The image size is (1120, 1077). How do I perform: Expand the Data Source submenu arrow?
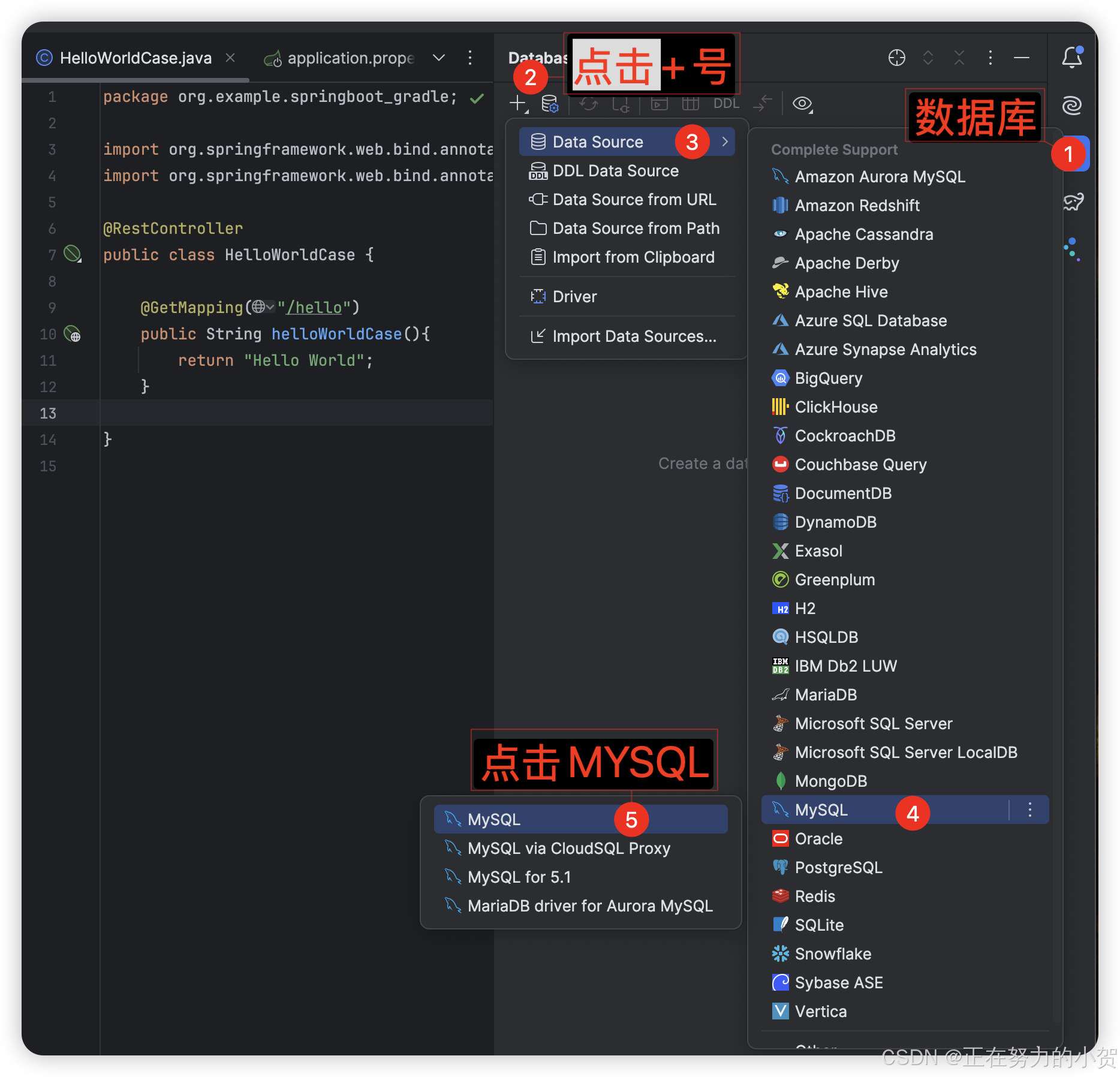tap(725, 142)
